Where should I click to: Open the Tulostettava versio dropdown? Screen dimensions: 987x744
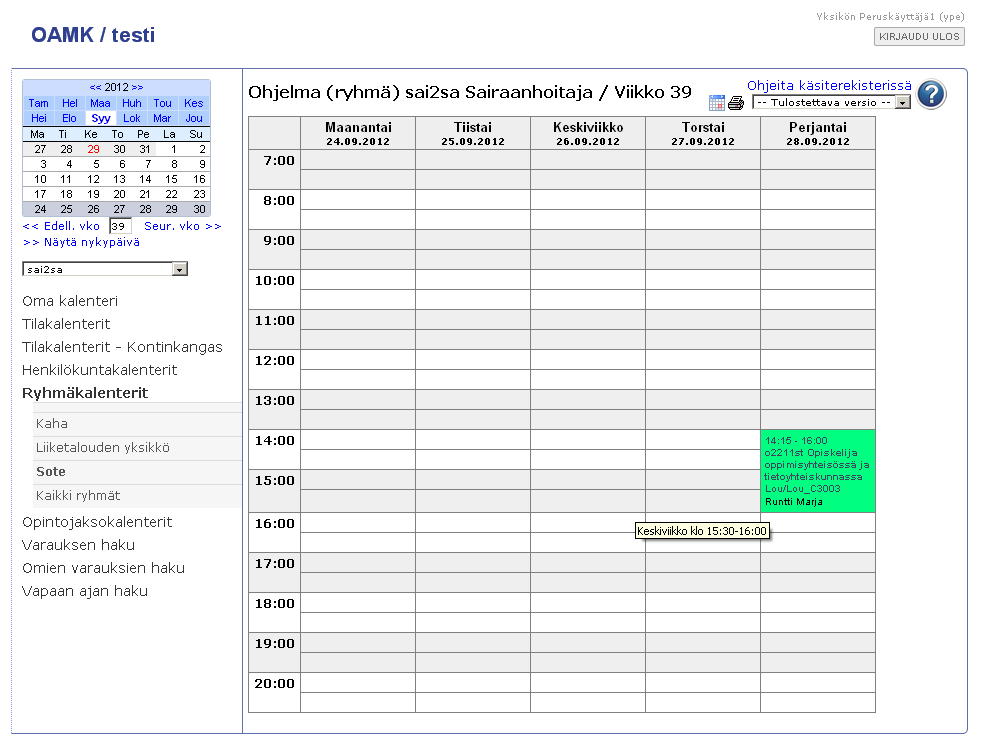[x=832, y=103]
